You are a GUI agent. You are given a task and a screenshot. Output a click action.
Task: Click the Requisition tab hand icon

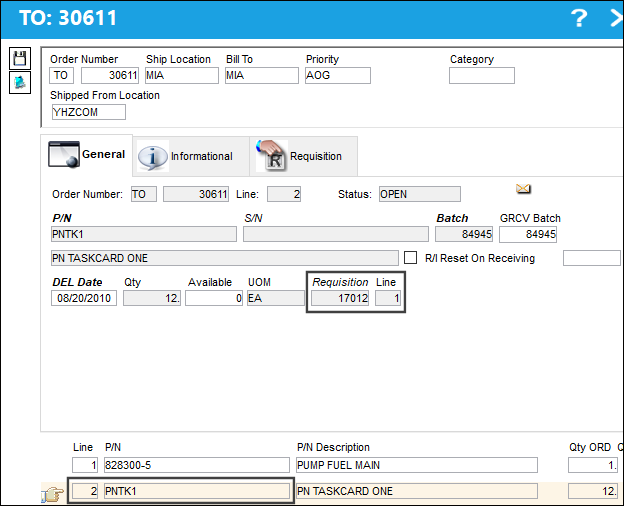[272, 155]
